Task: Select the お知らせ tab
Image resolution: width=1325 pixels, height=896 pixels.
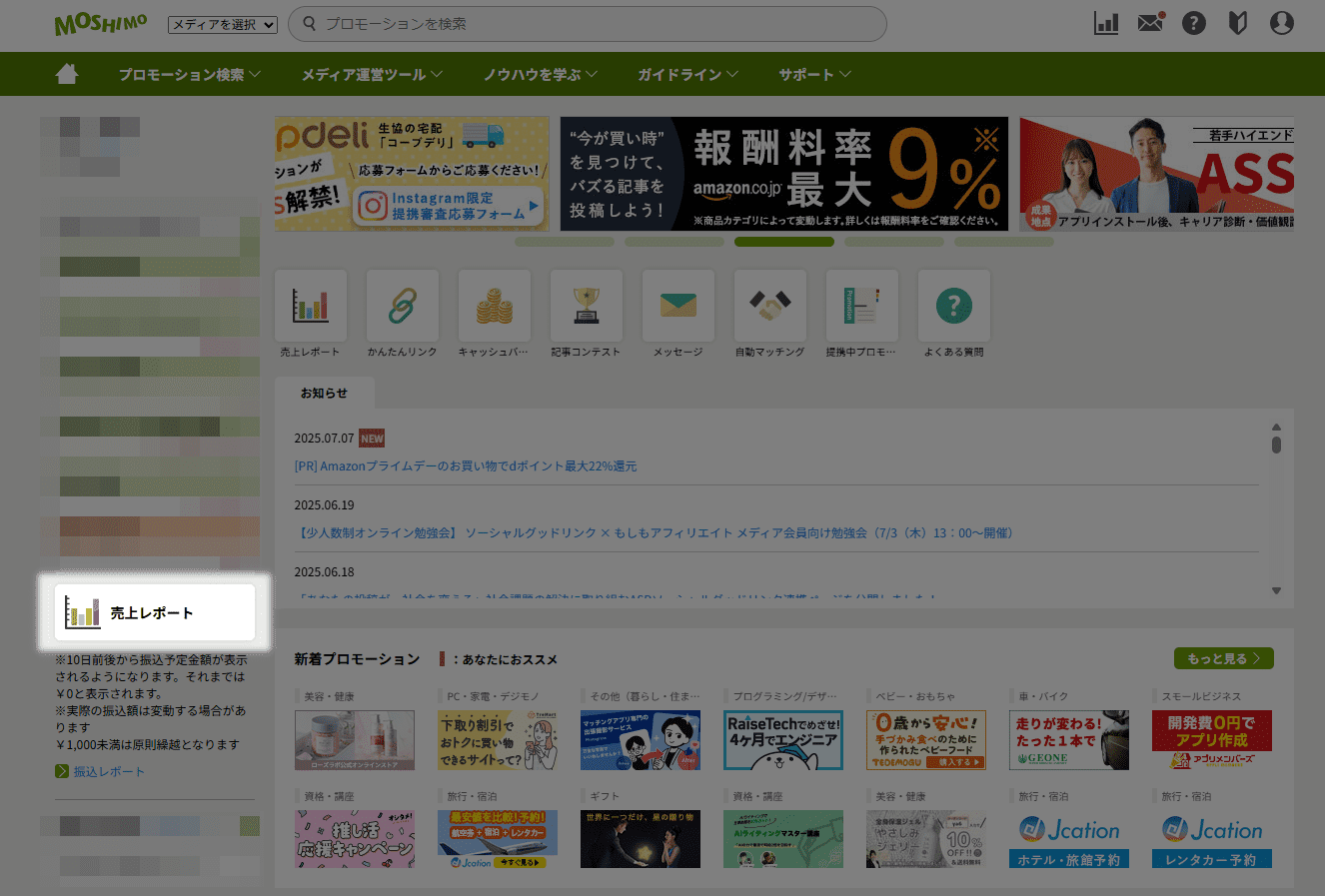Action: point(325,393)
